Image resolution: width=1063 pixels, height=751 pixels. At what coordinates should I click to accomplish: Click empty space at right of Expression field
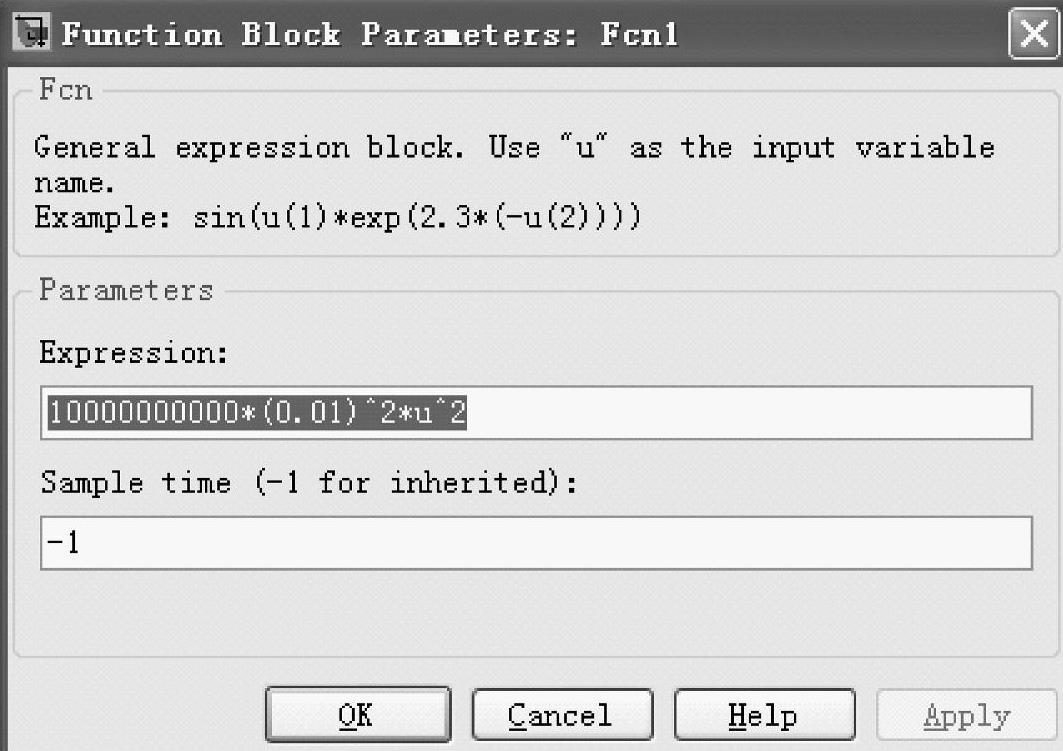pyautogui.click(x=760, y=412)
